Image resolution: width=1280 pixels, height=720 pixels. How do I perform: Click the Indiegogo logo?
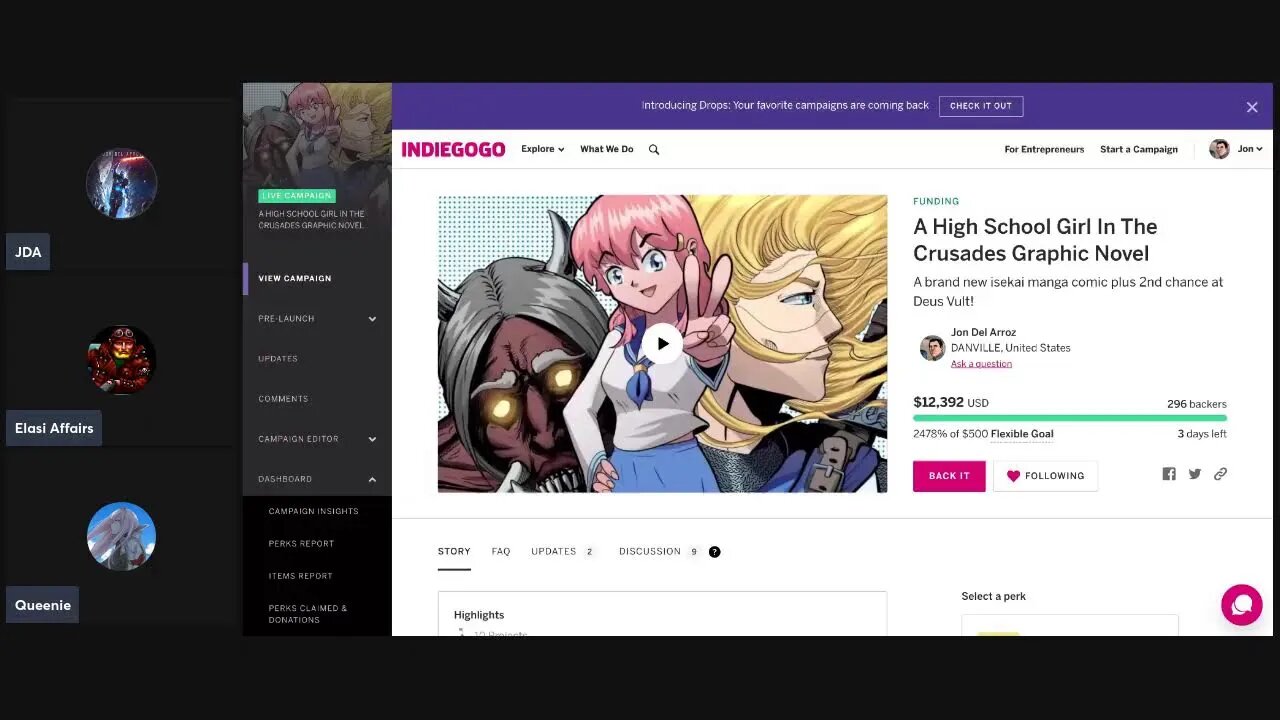tap(453, 149)
